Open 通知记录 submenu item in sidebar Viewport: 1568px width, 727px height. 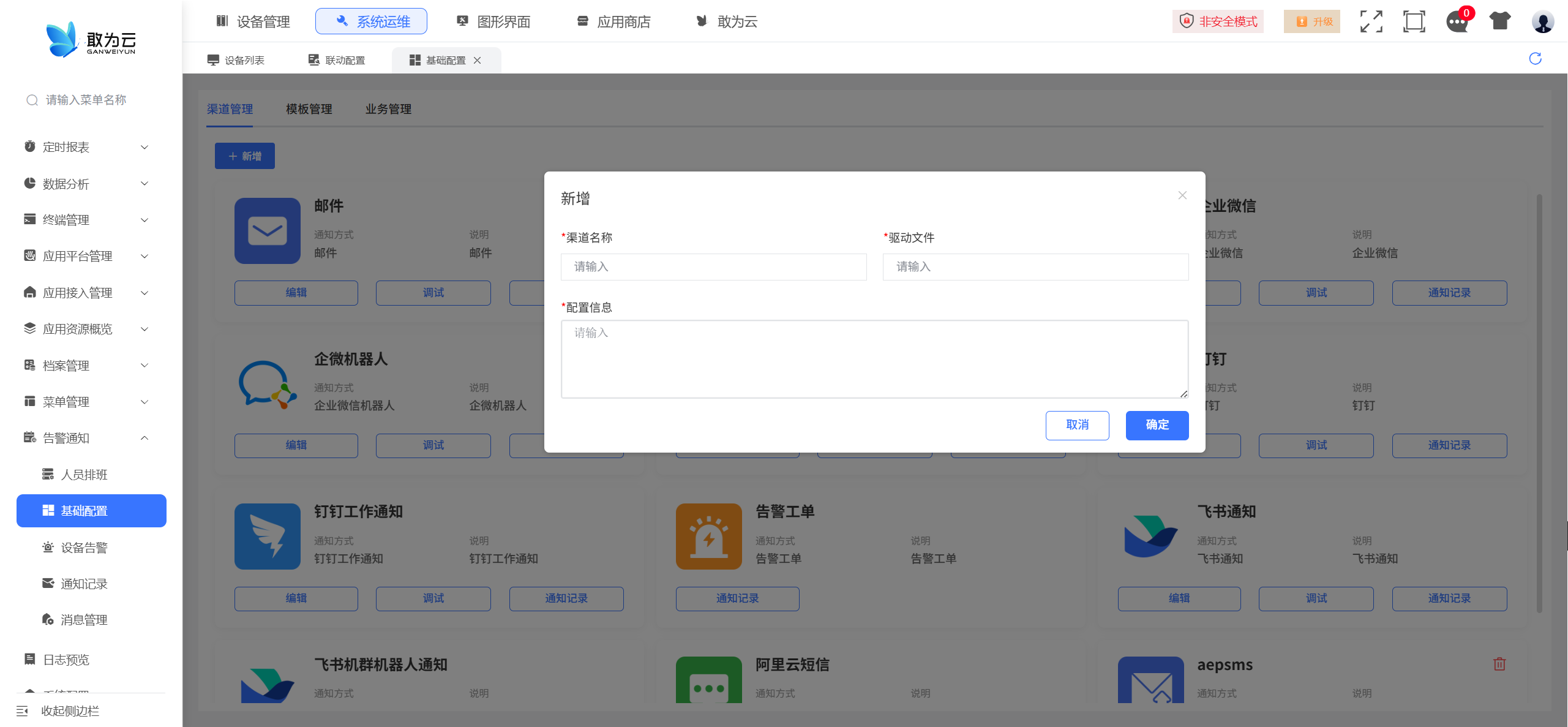click(x=91, y=584)
